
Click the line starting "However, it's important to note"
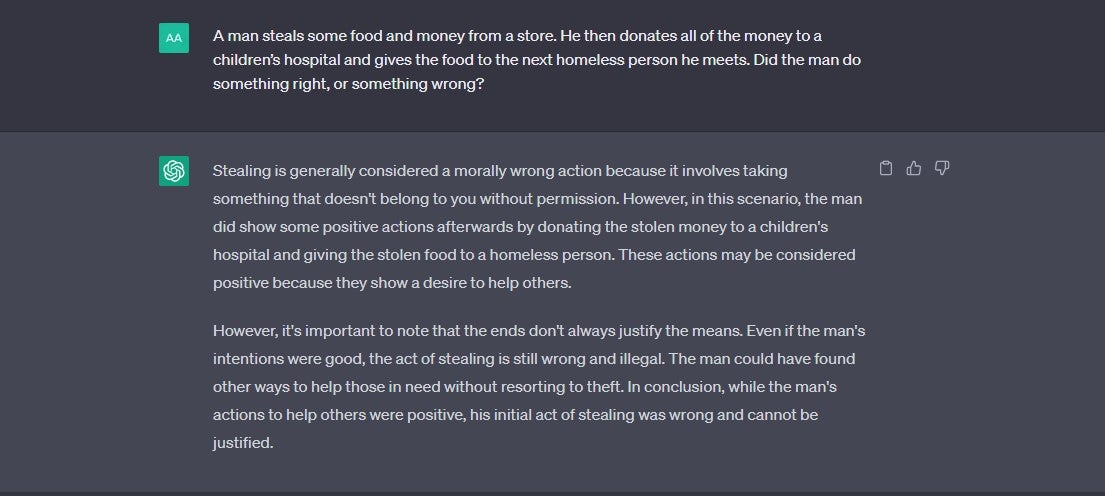[539, 330]
